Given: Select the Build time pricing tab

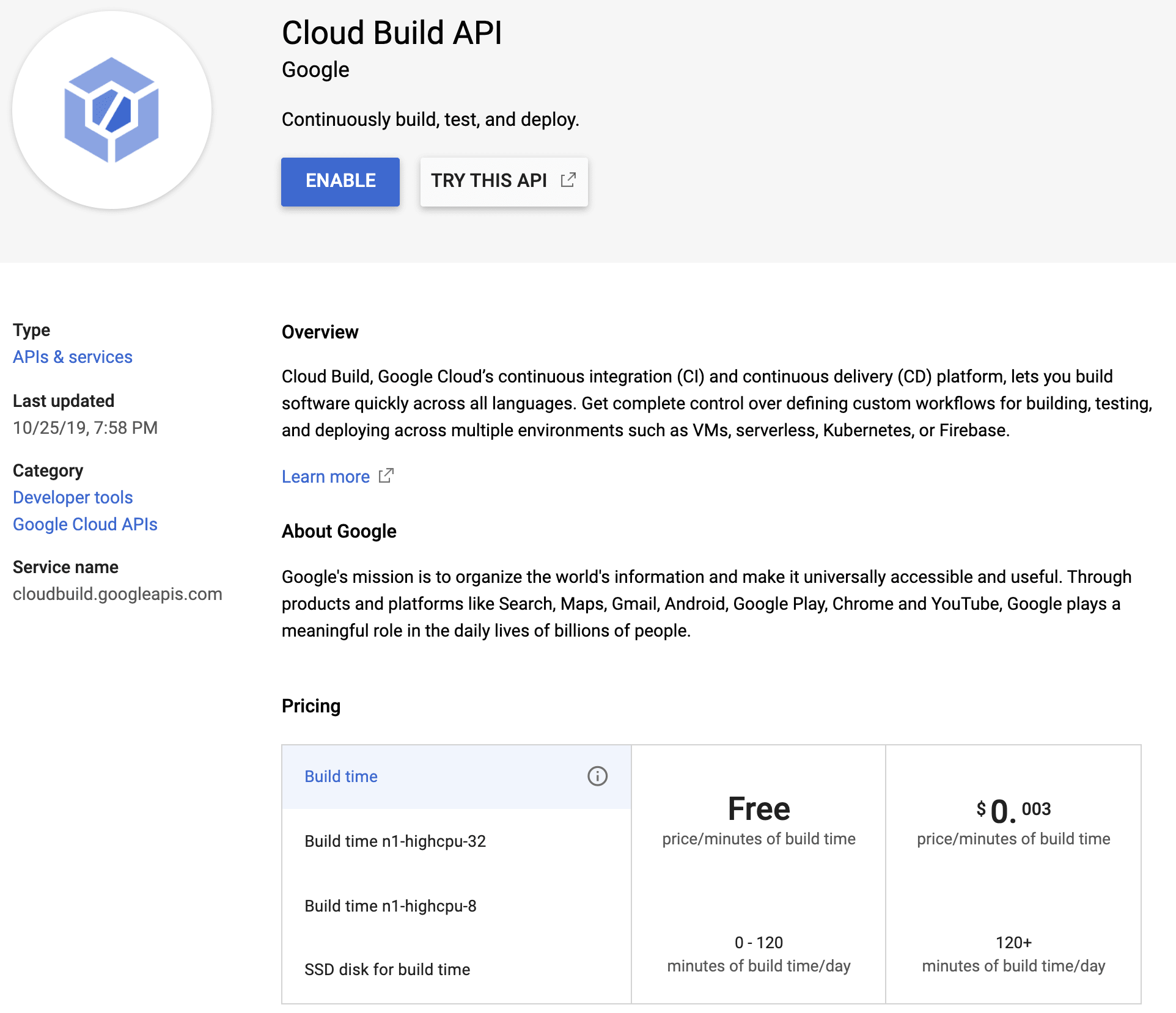Looking at the screenshot, I should [457, 777].
